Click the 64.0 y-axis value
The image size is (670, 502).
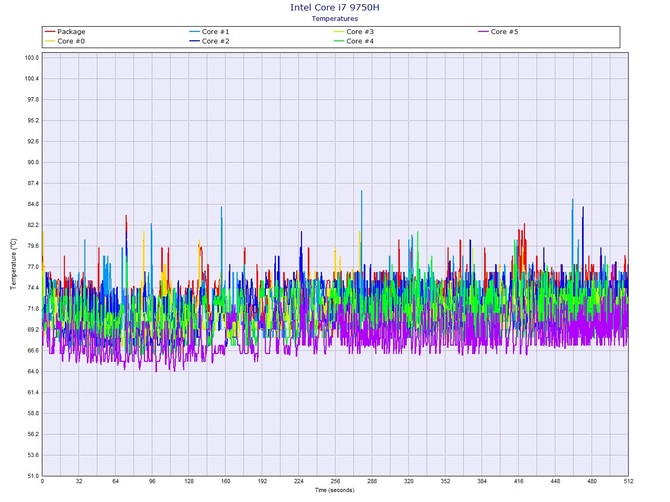tap(33, 372)
